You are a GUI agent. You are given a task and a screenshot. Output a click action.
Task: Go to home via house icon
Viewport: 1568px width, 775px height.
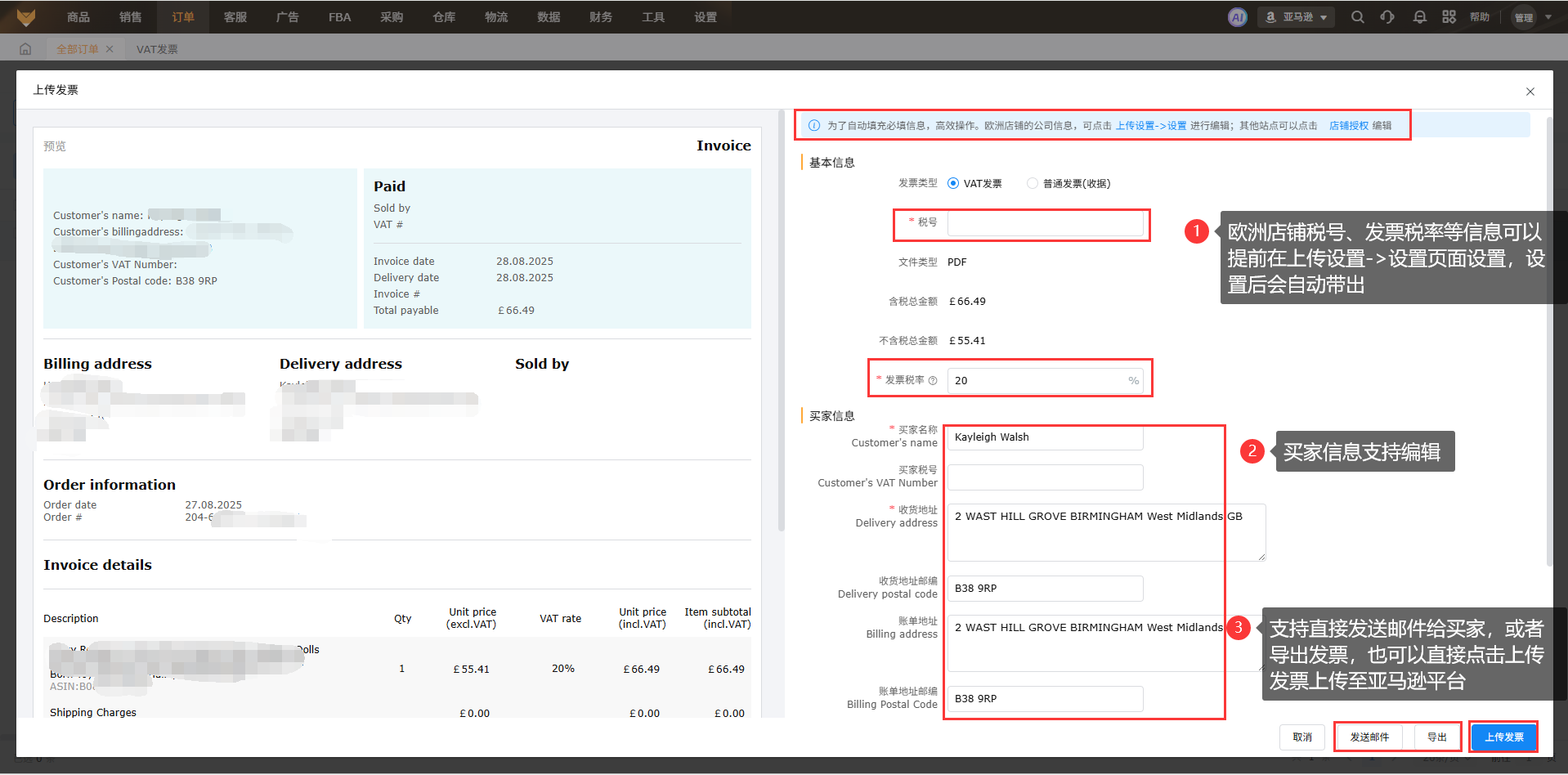click(x=25, y=49)
